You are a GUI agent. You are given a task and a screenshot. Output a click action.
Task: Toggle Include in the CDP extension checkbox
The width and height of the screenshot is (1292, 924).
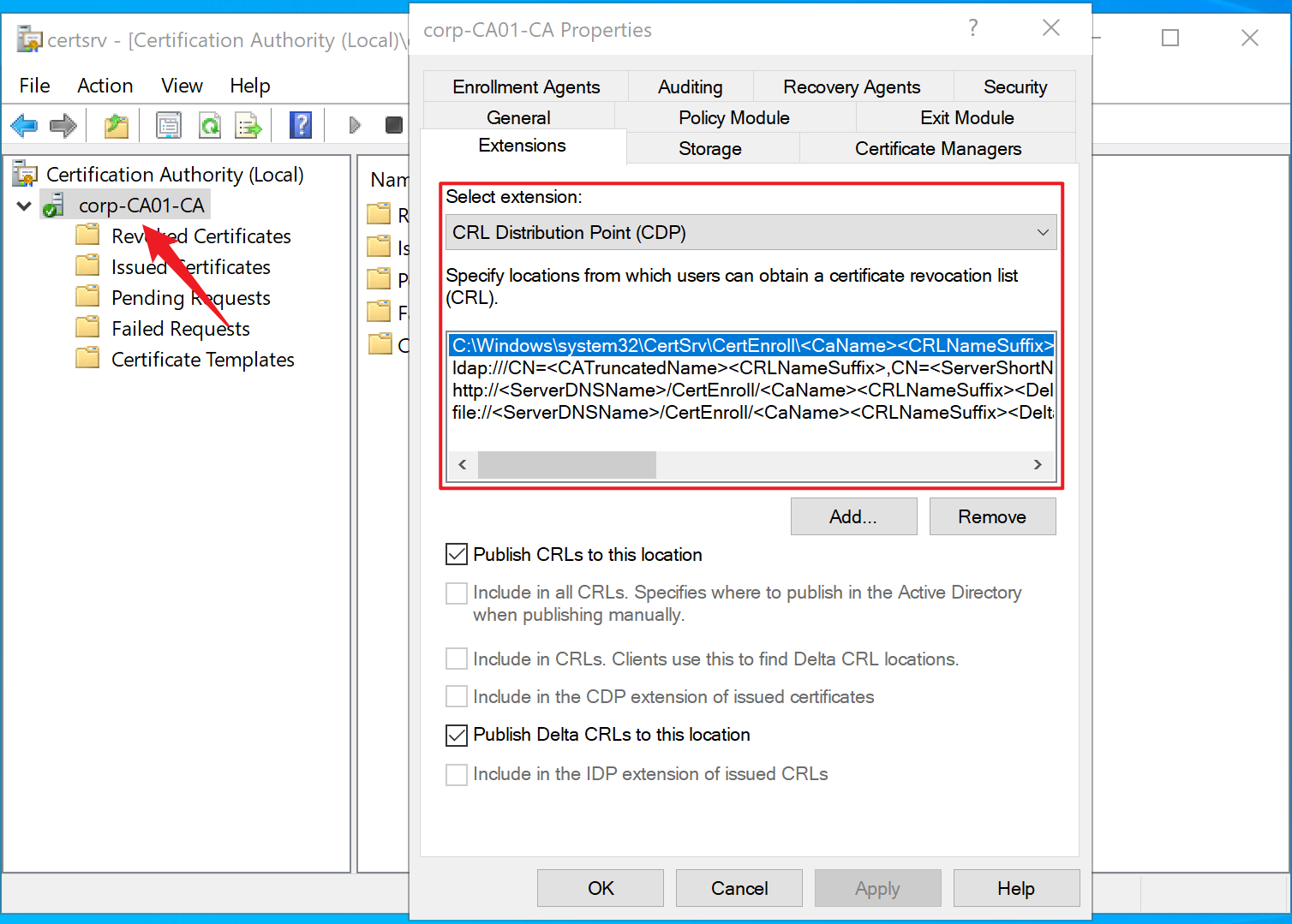point(457,697)
